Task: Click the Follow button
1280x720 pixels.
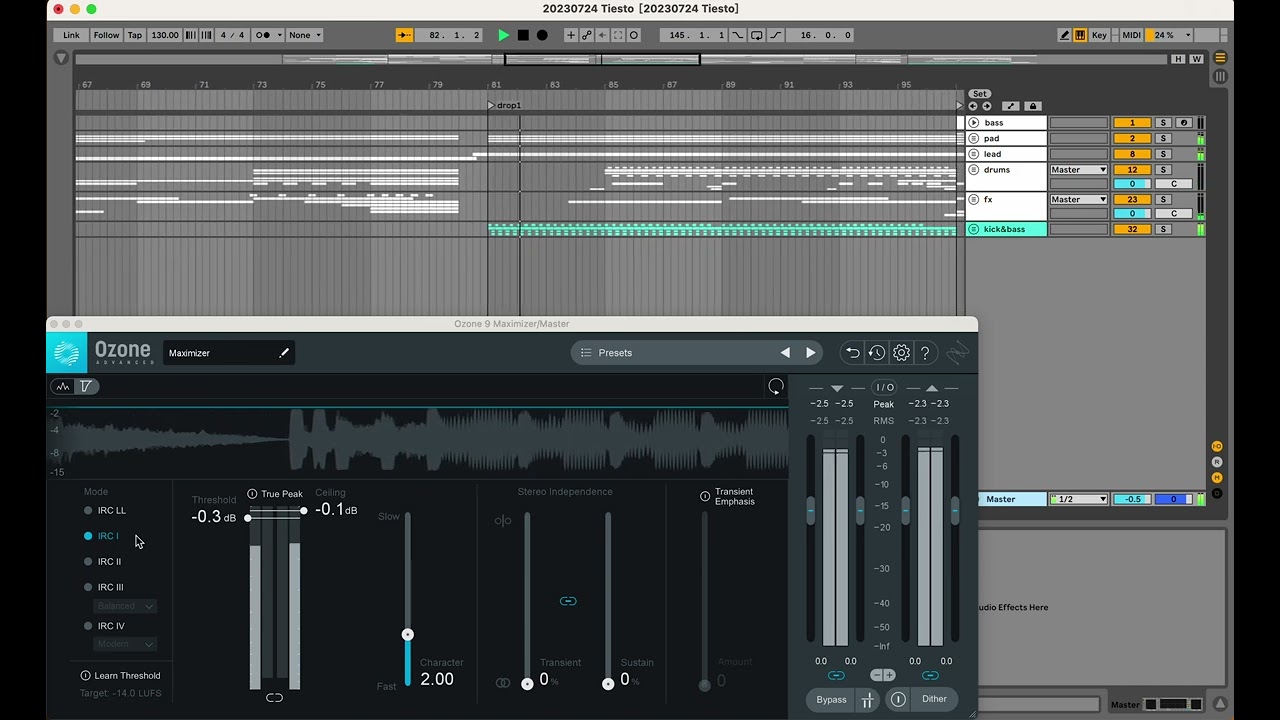Action: point(106,35)
